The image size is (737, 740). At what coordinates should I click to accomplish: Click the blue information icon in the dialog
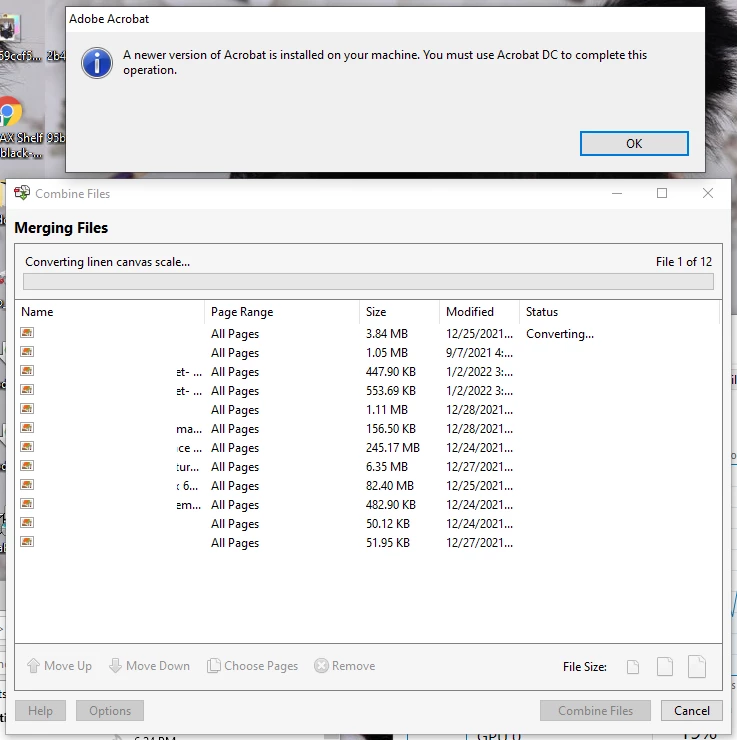pyautogui.click(x=97, y=63)
